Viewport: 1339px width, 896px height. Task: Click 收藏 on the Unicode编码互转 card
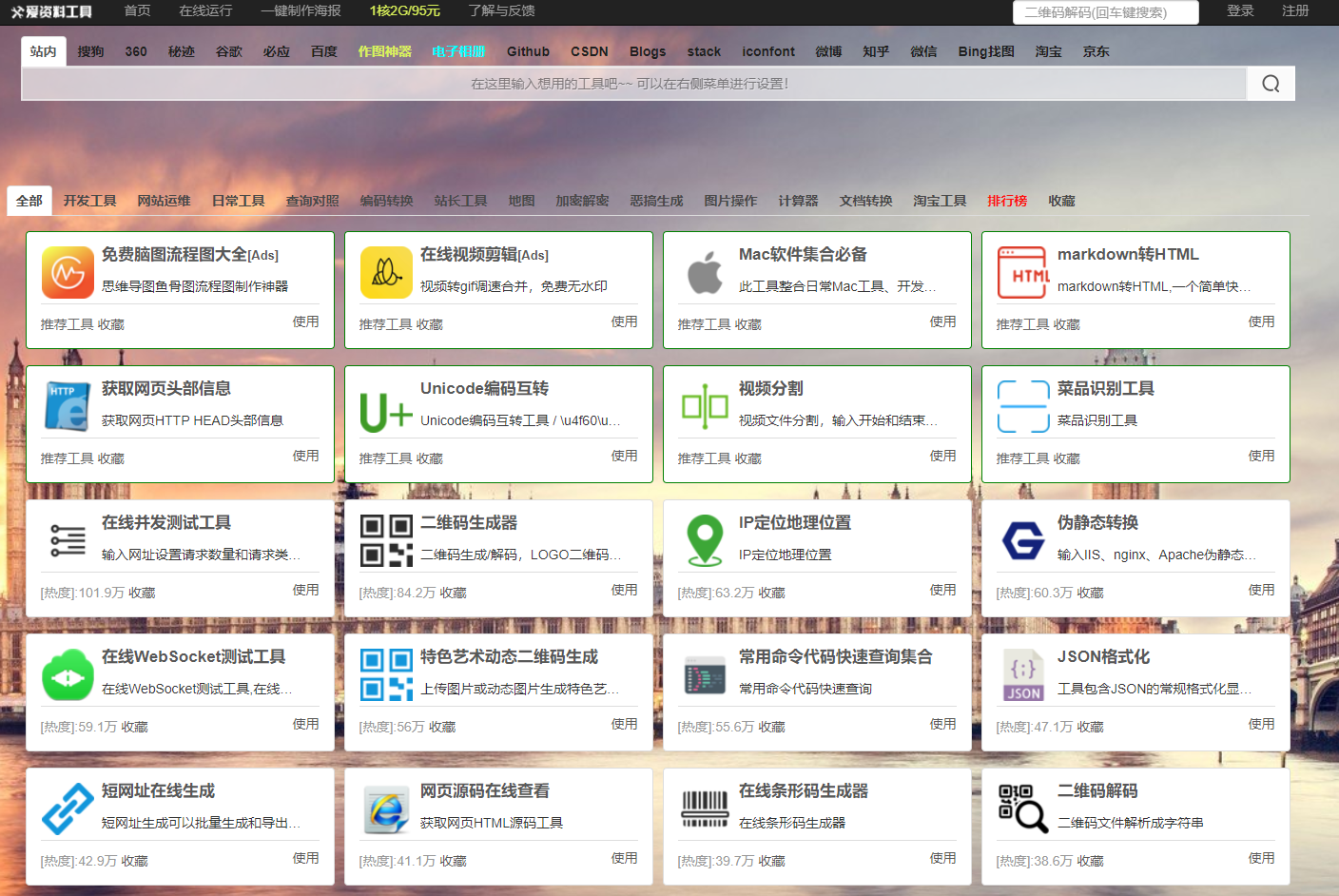(429, 458)
